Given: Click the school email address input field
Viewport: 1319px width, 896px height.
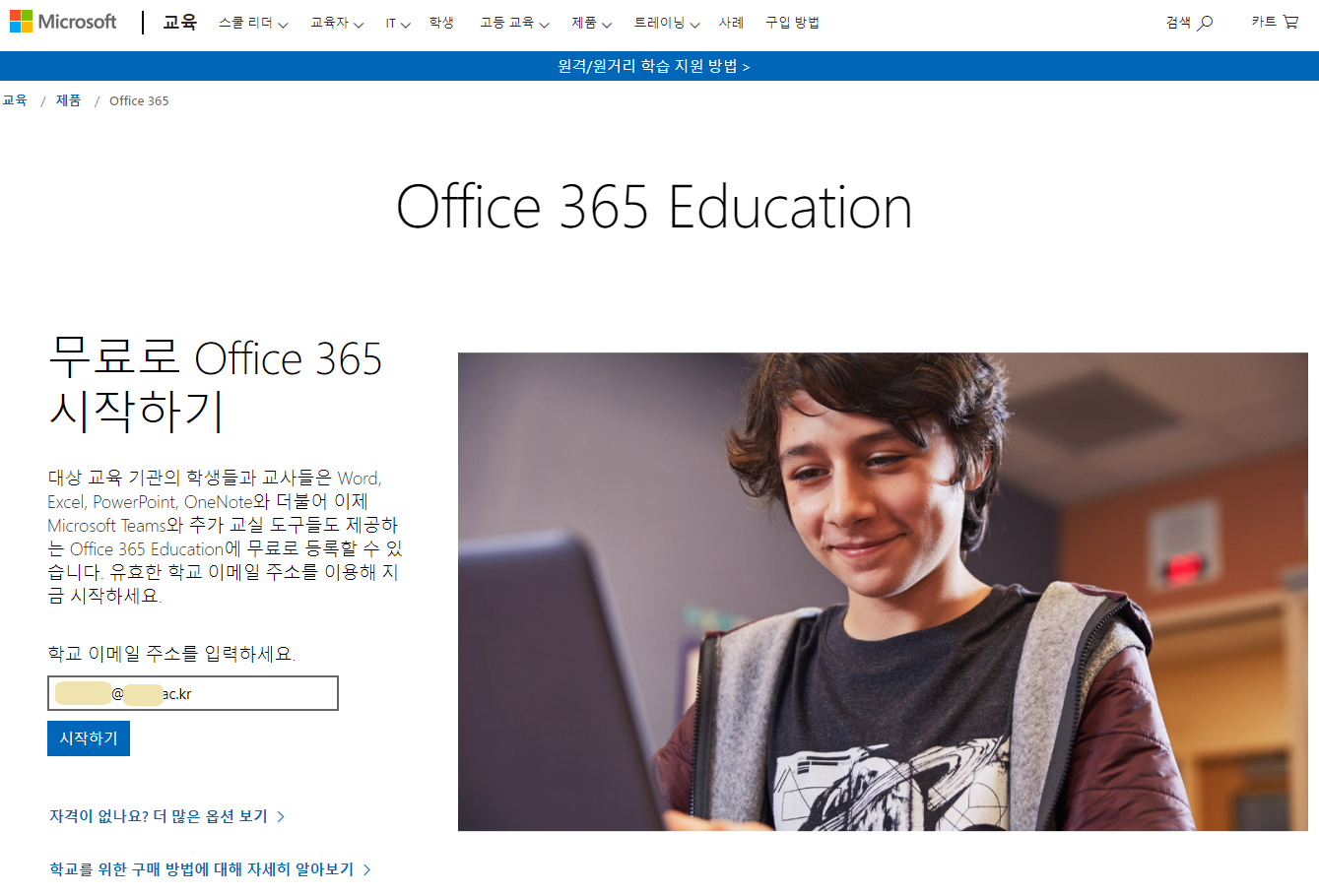Looking at the screenshot, I should point(193,693).
